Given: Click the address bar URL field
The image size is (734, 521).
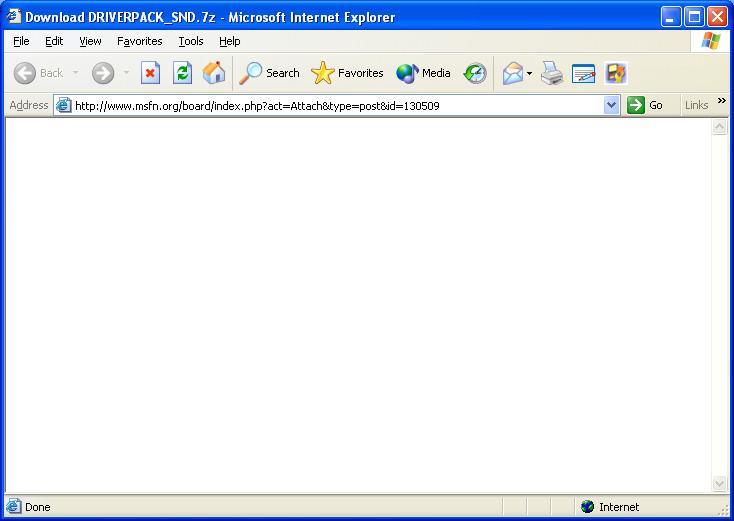Looking at the screenshot, I should click(338, 106).
